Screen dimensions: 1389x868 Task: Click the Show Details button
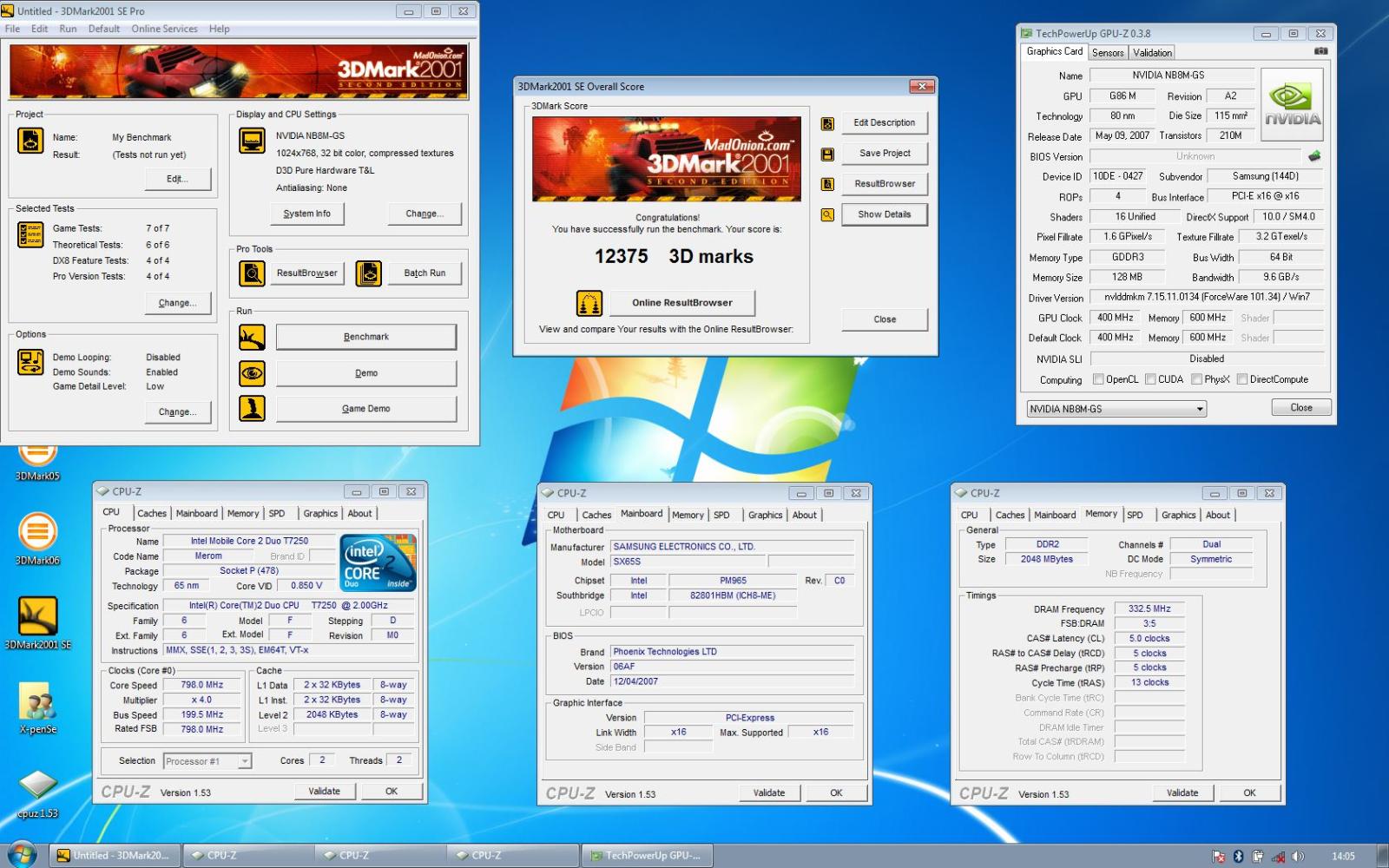point(885,214)
